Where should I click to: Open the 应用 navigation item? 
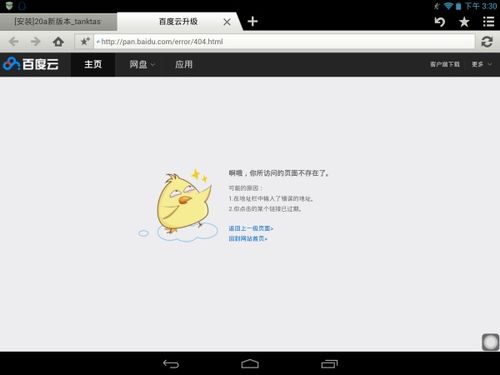pos(184,64)
